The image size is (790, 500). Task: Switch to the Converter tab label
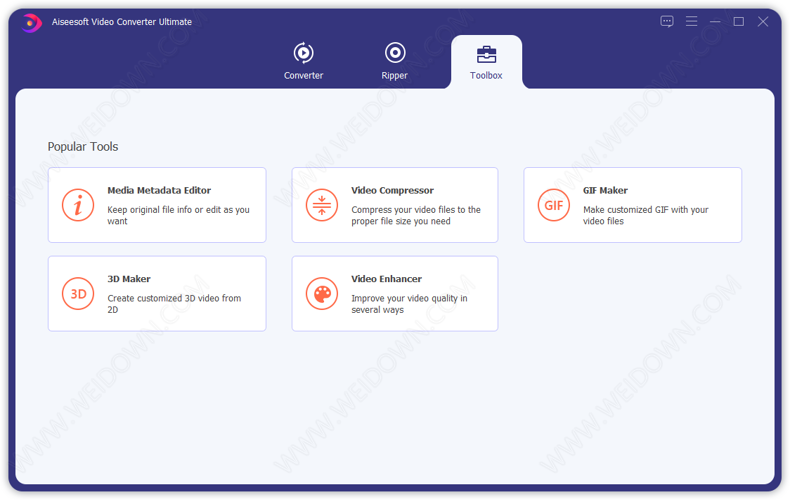pyautogui.click(x=303, y=76)
